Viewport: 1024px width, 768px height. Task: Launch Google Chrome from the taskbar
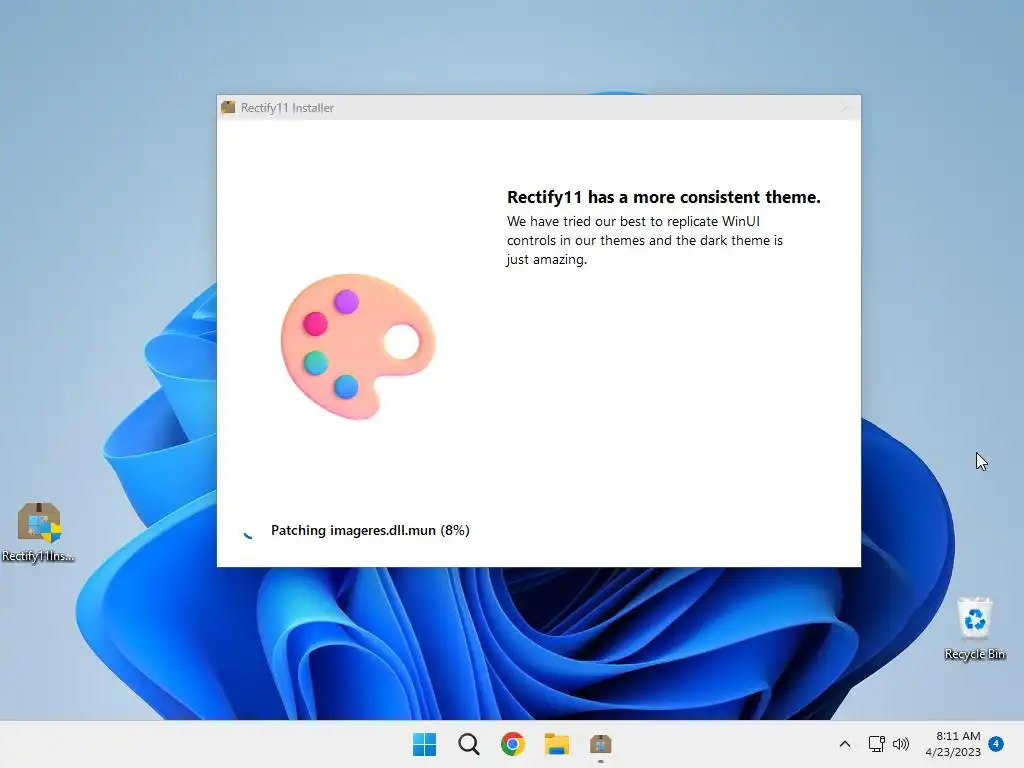[x=513, y=744]
